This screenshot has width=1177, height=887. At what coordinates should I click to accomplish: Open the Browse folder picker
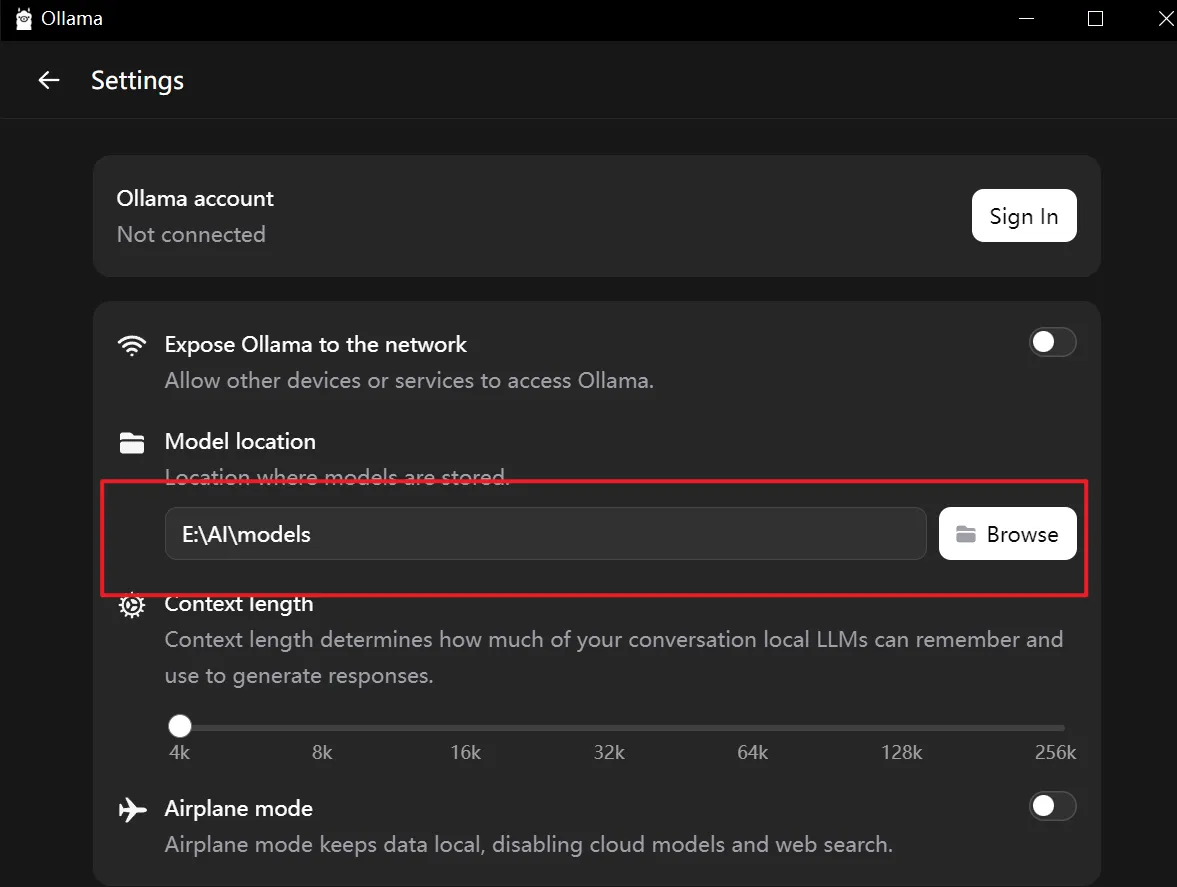[1007, 534]
